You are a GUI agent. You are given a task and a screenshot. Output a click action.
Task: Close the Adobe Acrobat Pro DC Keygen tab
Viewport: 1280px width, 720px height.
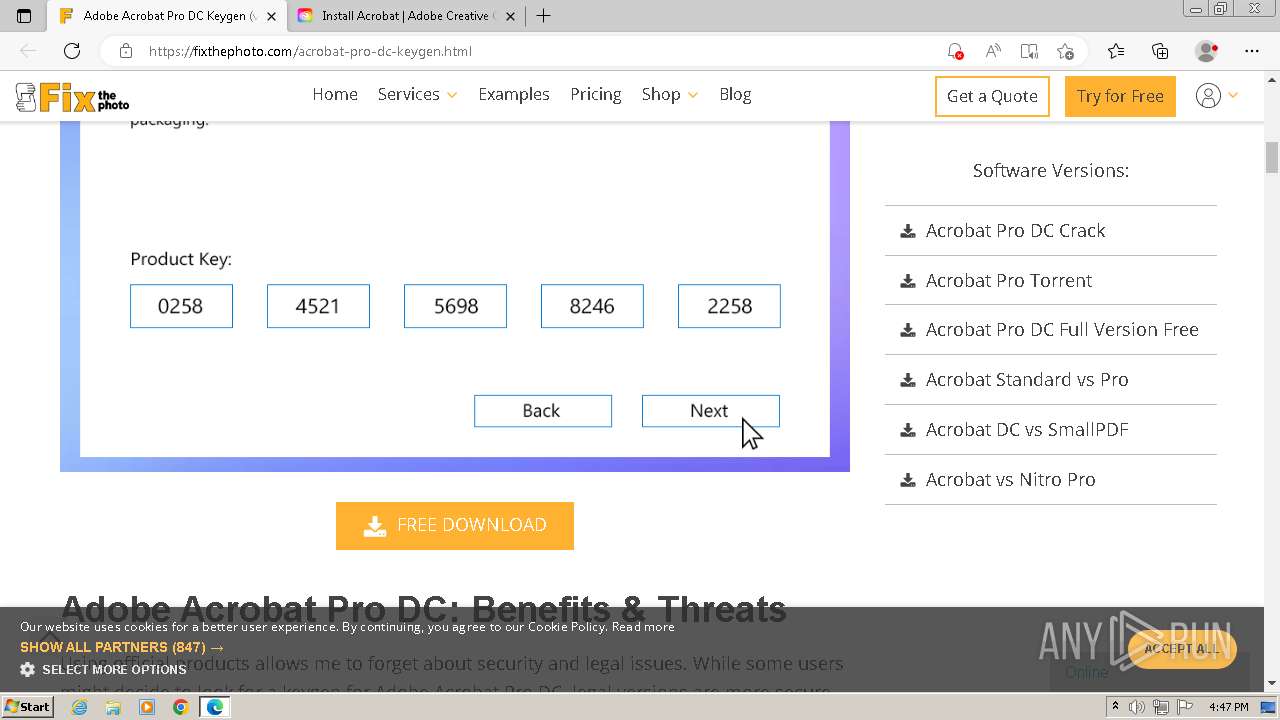click(271, 16)
